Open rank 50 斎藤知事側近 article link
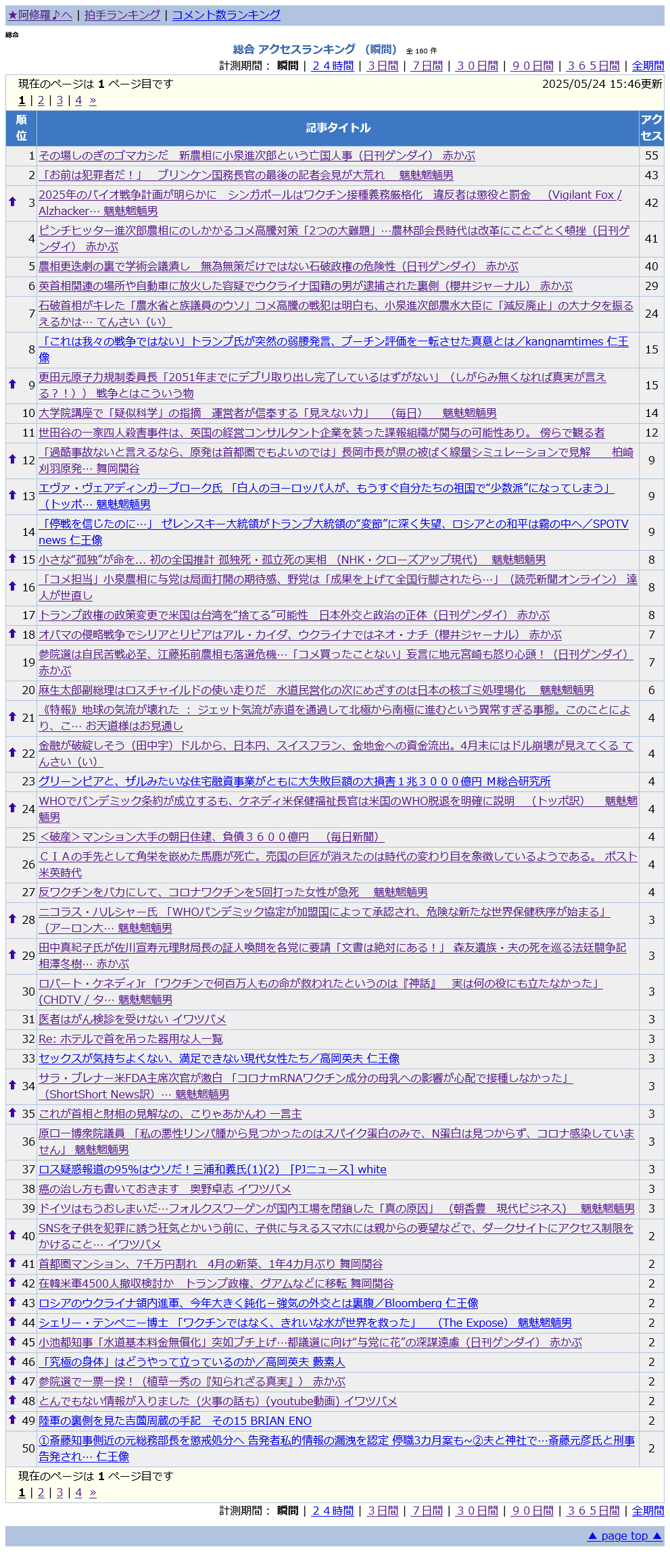This screenshot has height=1568, width=670. click(x=337, y=1448)
